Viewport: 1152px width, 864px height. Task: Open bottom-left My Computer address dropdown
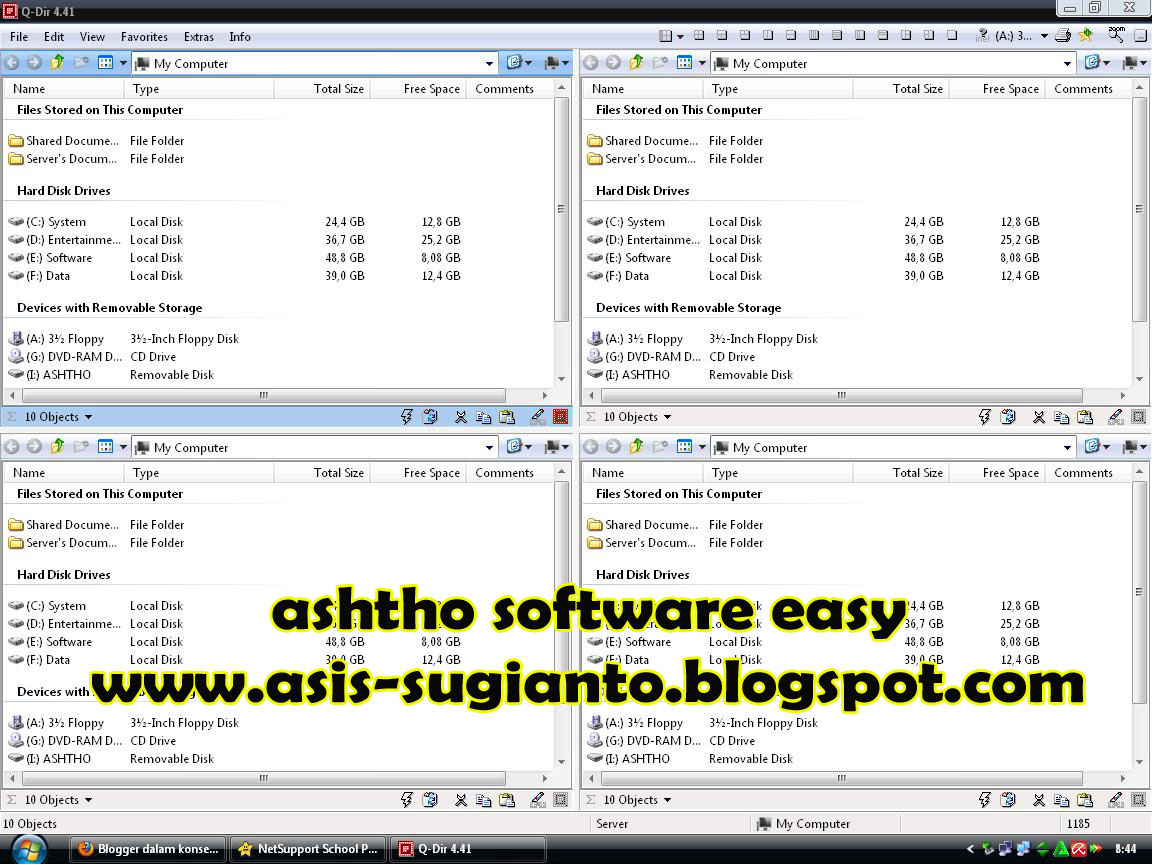pyautogui.click(x=489, y=447)
